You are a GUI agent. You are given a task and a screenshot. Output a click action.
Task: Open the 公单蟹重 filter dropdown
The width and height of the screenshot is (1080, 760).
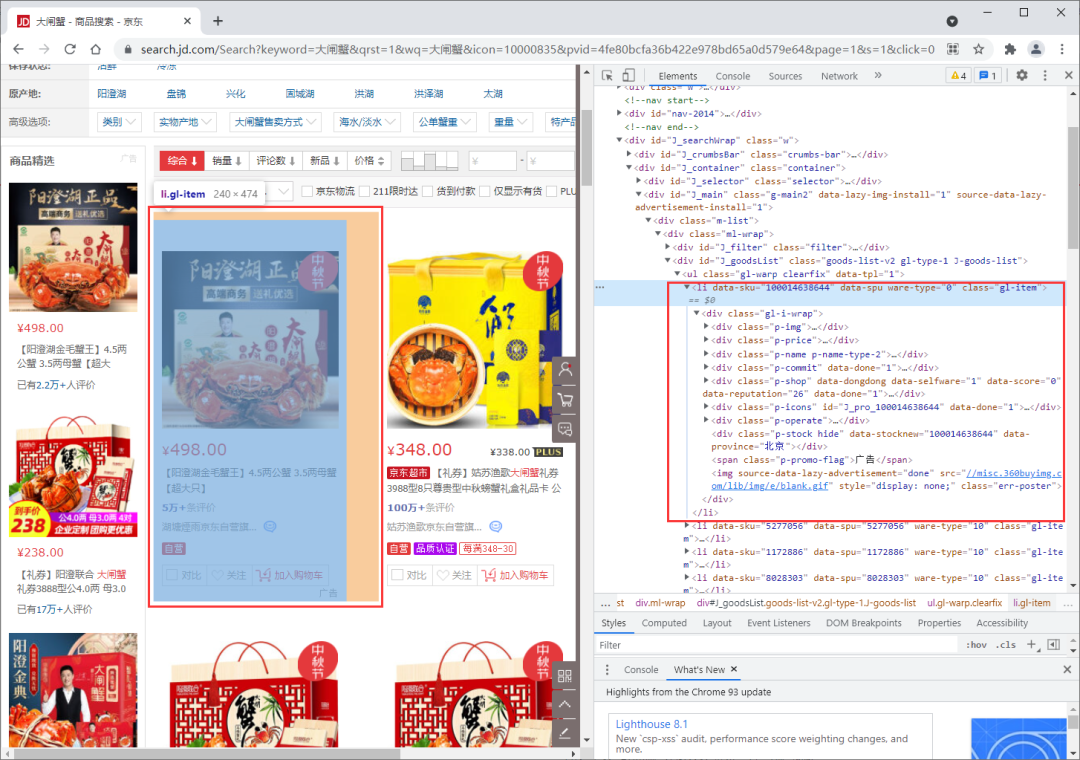(x=445, y=122)
